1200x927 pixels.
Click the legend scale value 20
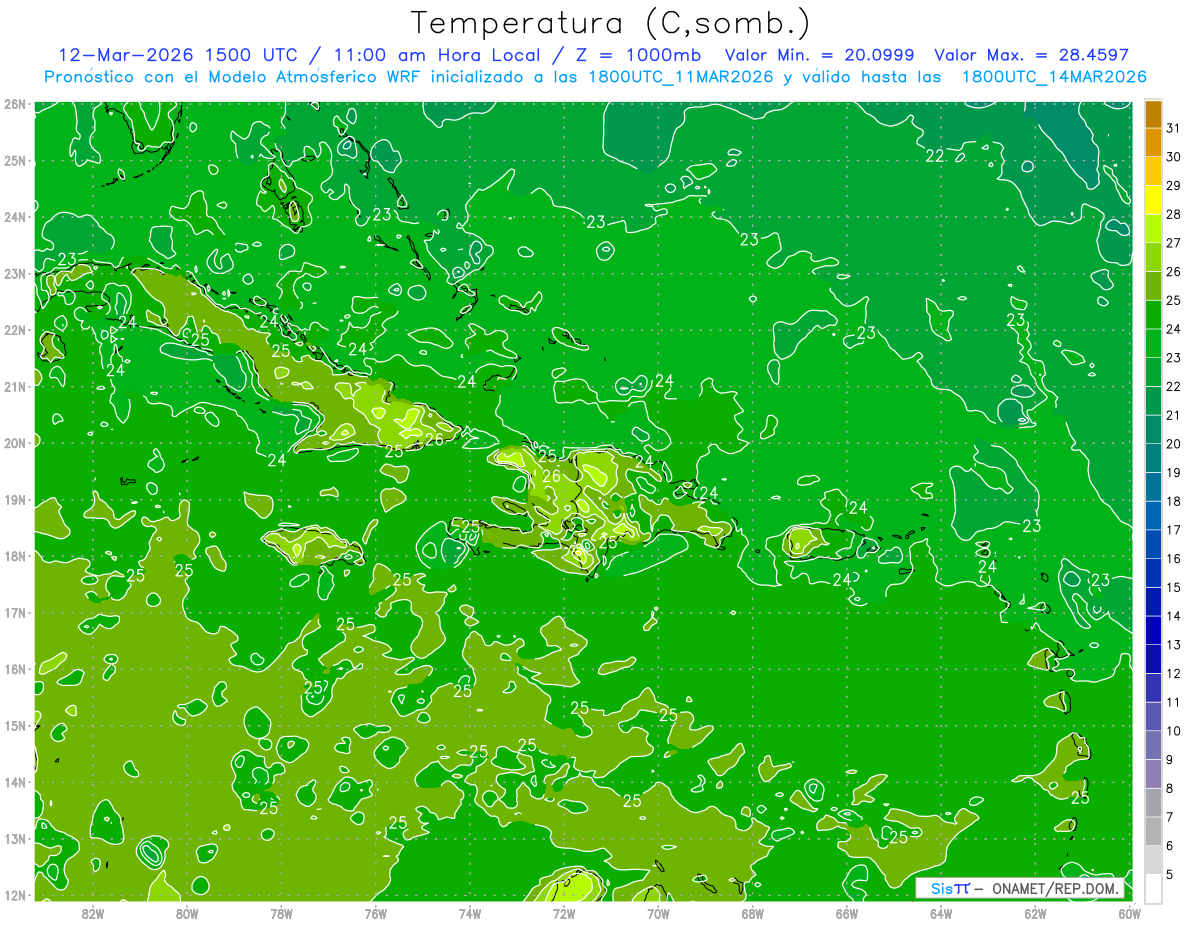(1174, 443)
